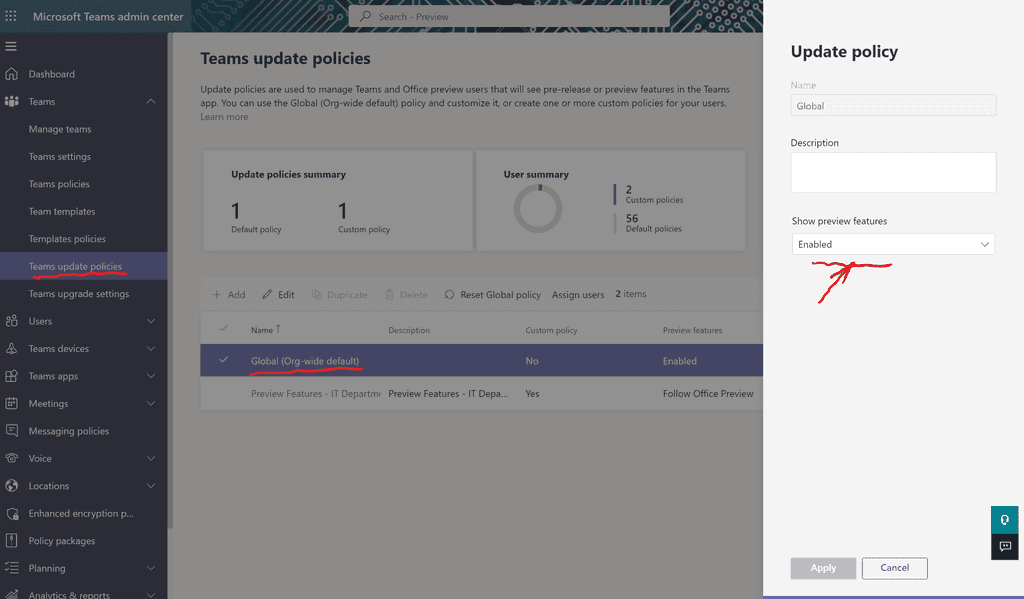Deselect the Global (Org-wide default) row checkmark
The height and width of the screenshot is (599, 1024).
(224, 361)
